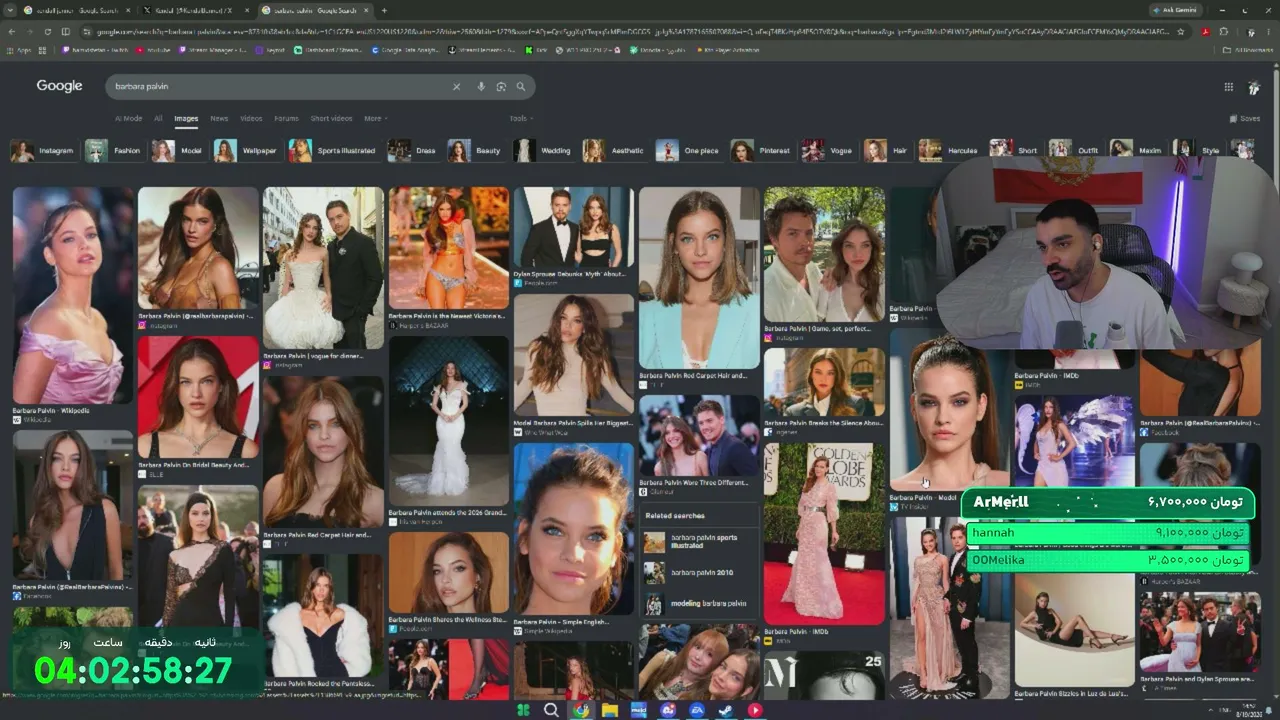Open 'Barbara Palvin - Simple English...' image result
Viewport: 1280px width, 720px height.
click(x=573, y=529)
